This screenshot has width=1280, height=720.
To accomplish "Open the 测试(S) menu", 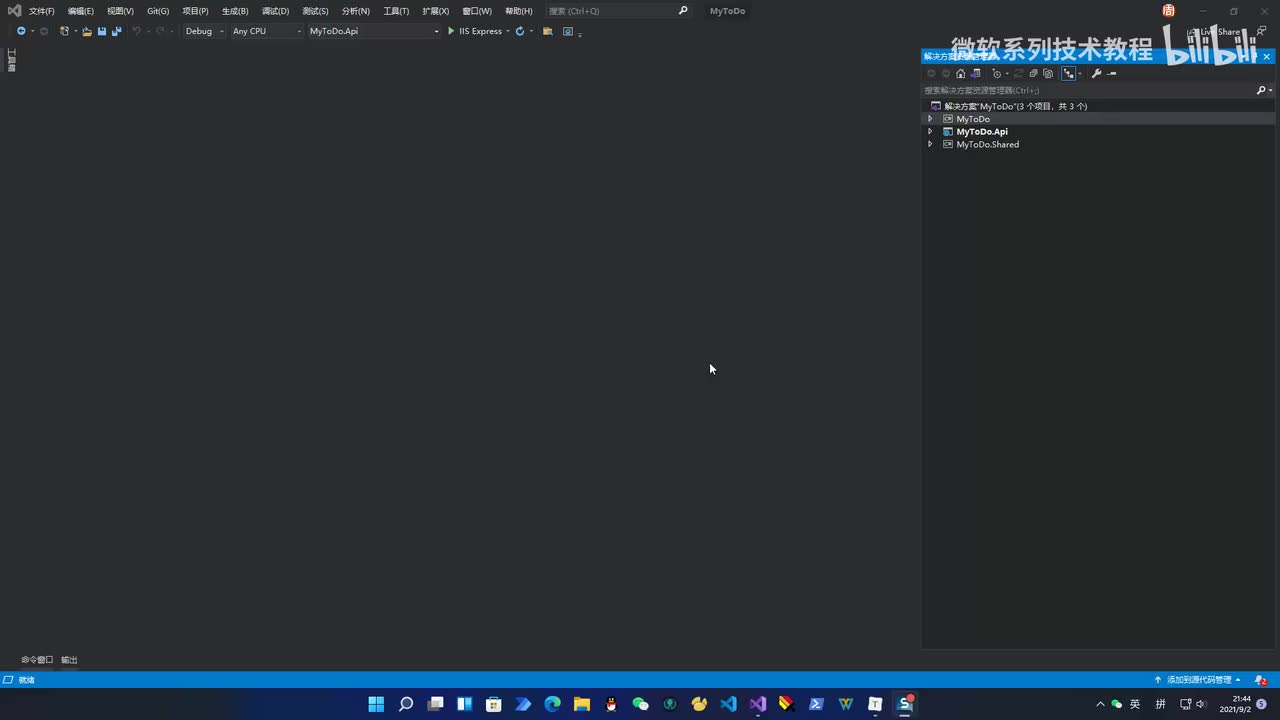I will click(x=315, y=11).
